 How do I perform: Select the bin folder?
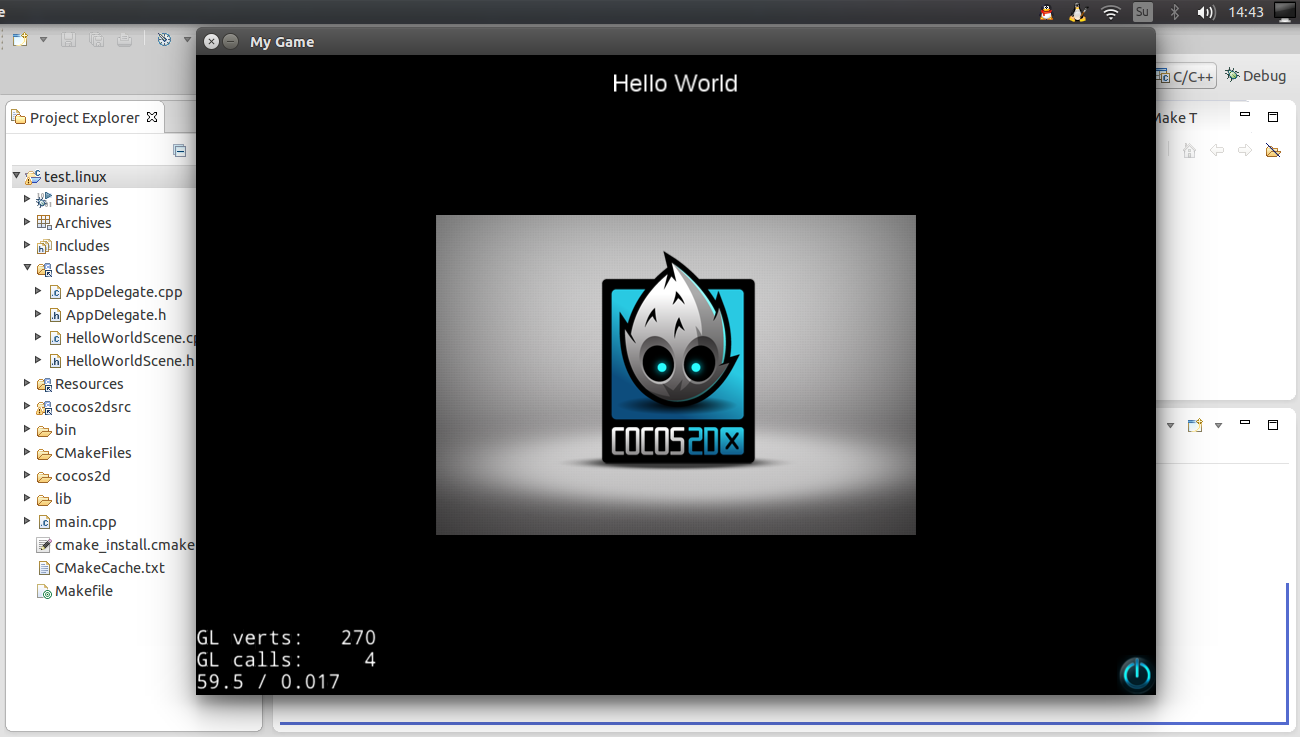pos(65,430)
